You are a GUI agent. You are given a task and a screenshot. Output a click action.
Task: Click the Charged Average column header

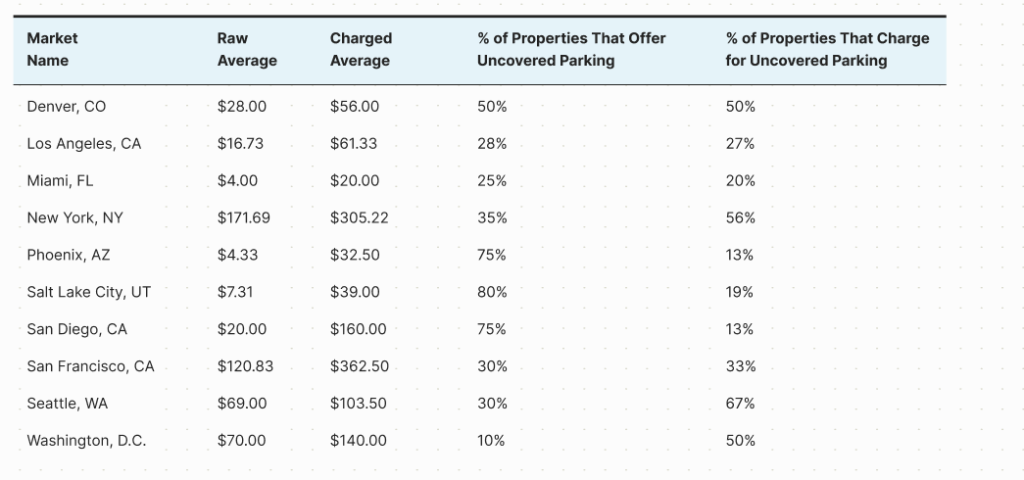[x=360, y=49]
